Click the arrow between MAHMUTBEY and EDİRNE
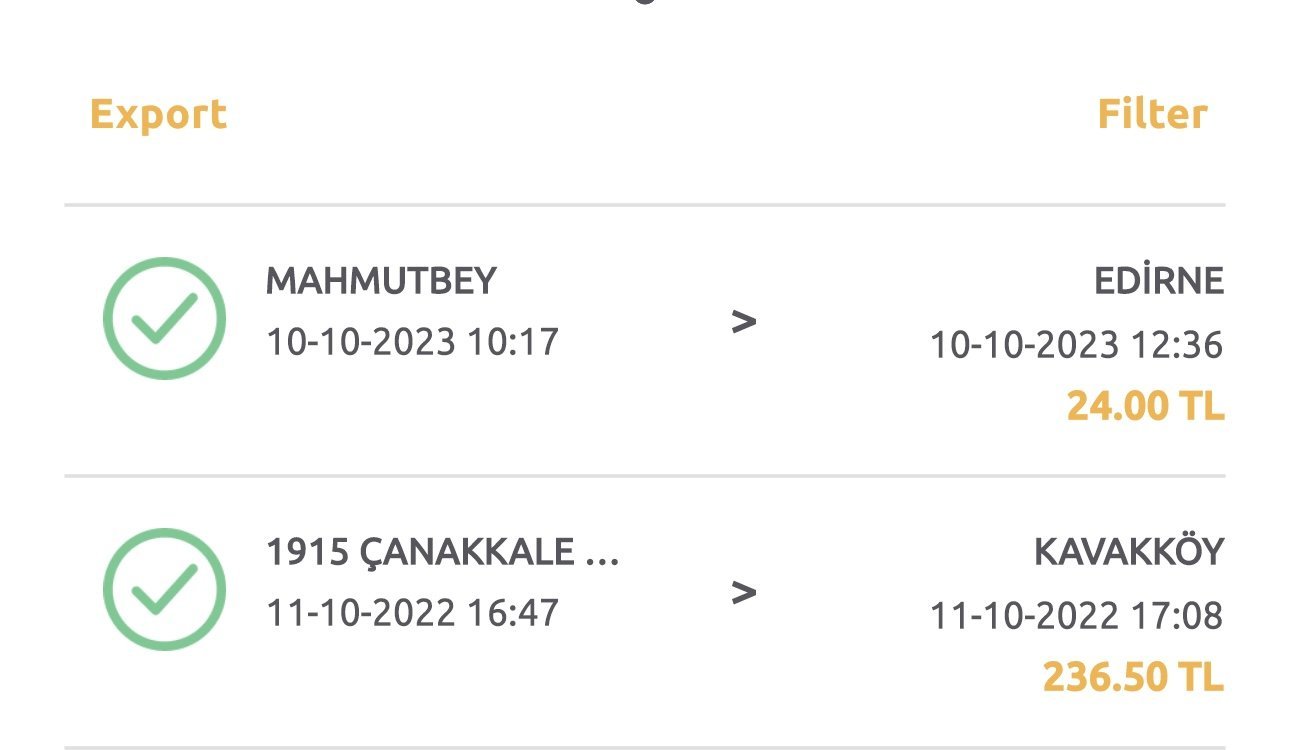1290x750 pixels. click(743, 322)
